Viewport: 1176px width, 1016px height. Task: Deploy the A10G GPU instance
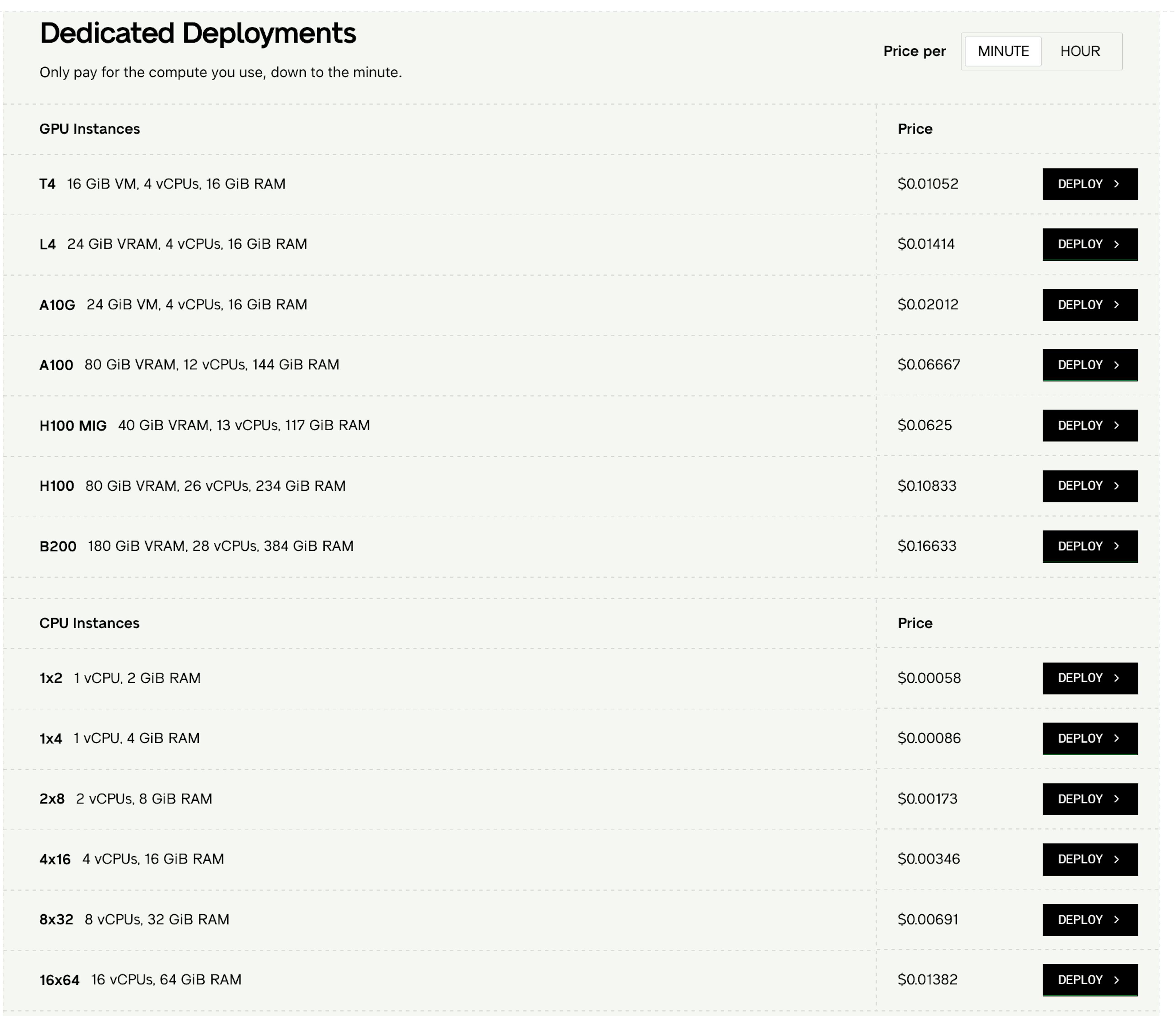click(x=1090, y=304)
